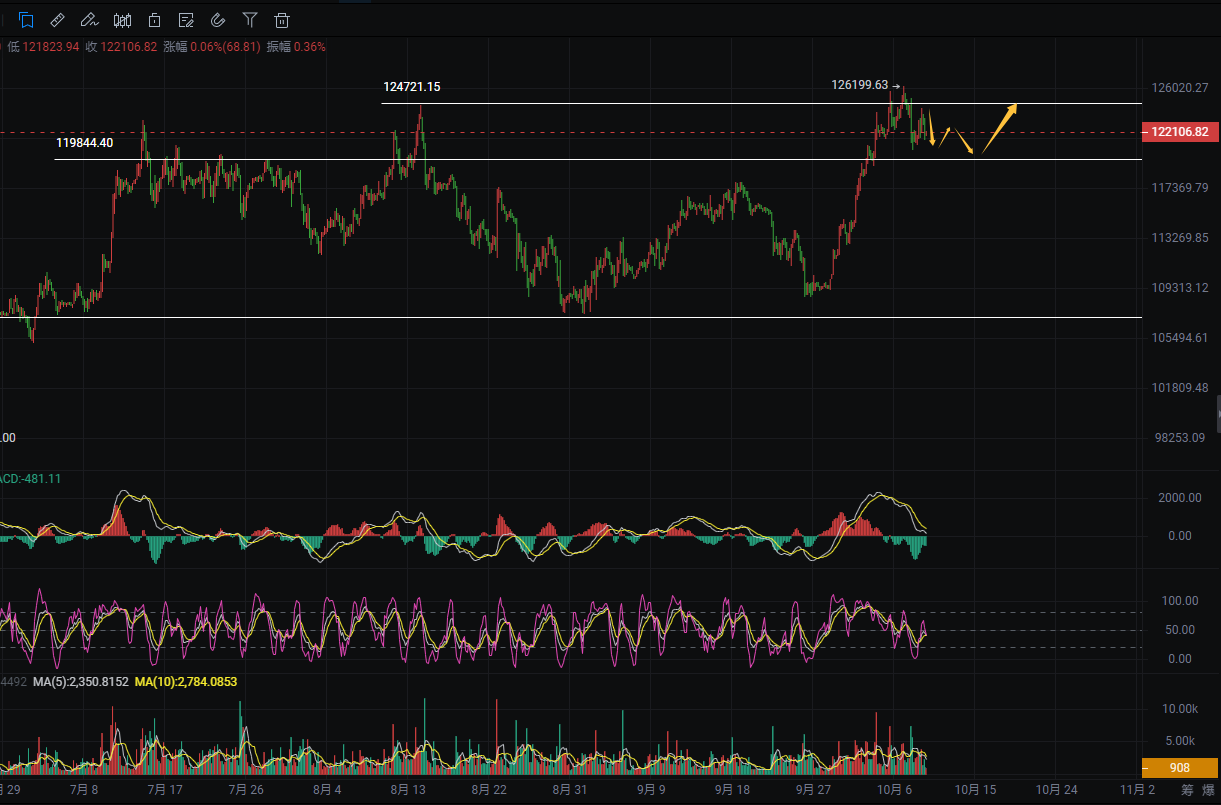This screenshot has height=805, width=1221.
Task: Click the 爆 button at bottom right
Action: [1207, 789]
